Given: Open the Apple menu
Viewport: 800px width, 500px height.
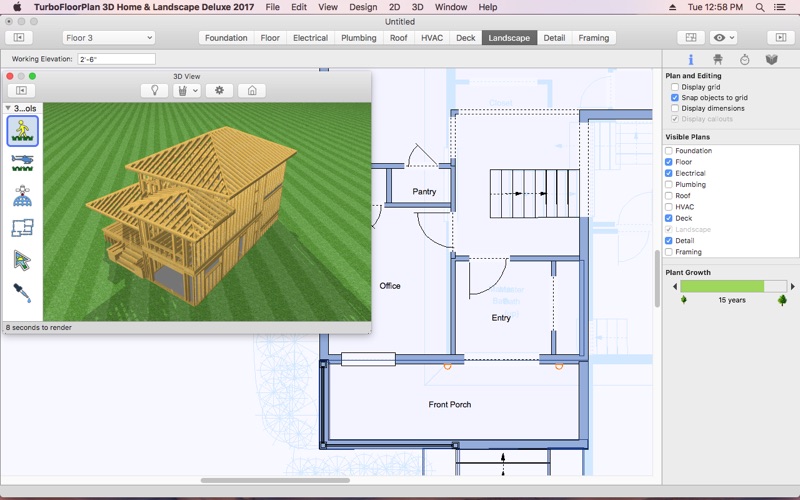Looking at the screenshot, I should (x=17, y=7).
